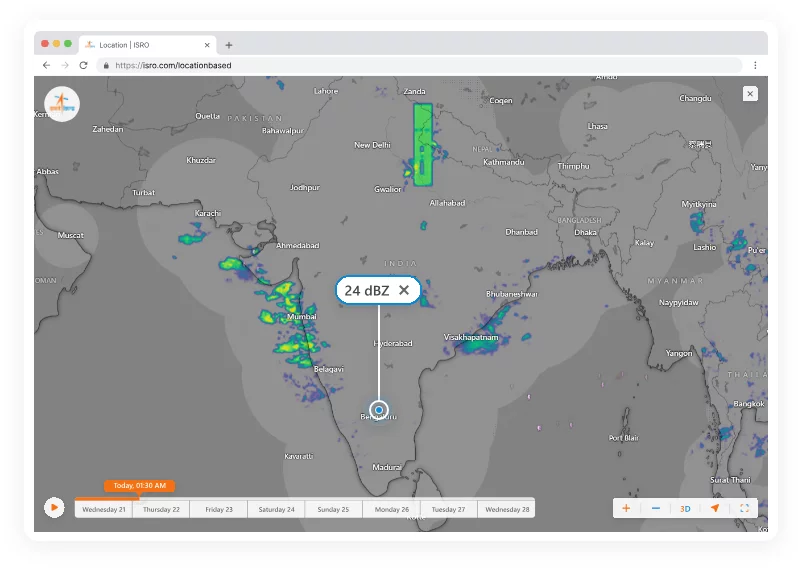Click the Gwalior city label
Viewport: 798px width, 569px height.
[x=388, y=189]
